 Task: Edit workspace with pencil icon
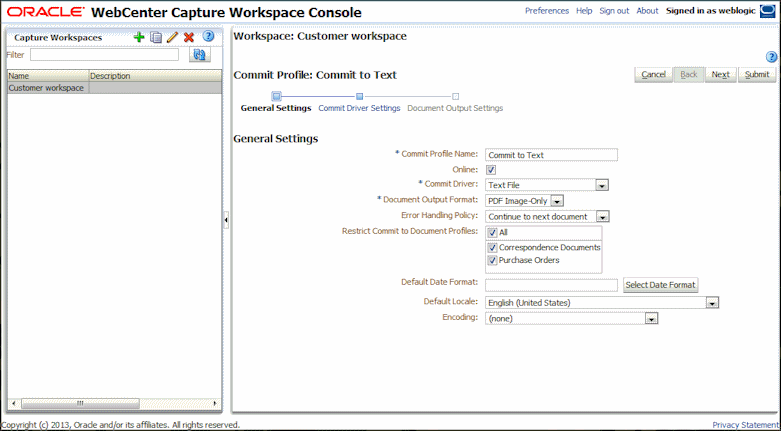[172, 37]
